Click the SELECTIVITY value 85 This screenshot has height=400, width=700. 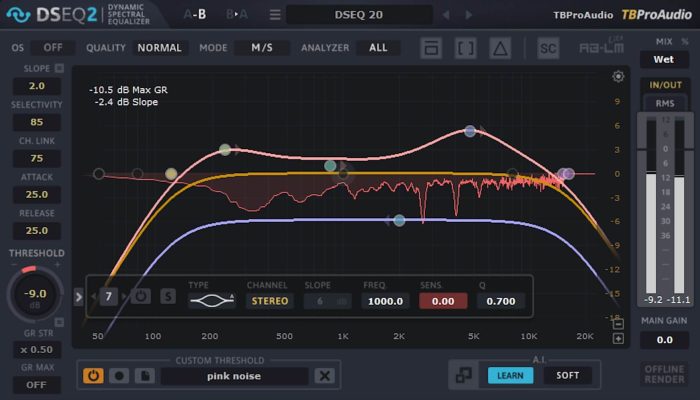point(37,122)
